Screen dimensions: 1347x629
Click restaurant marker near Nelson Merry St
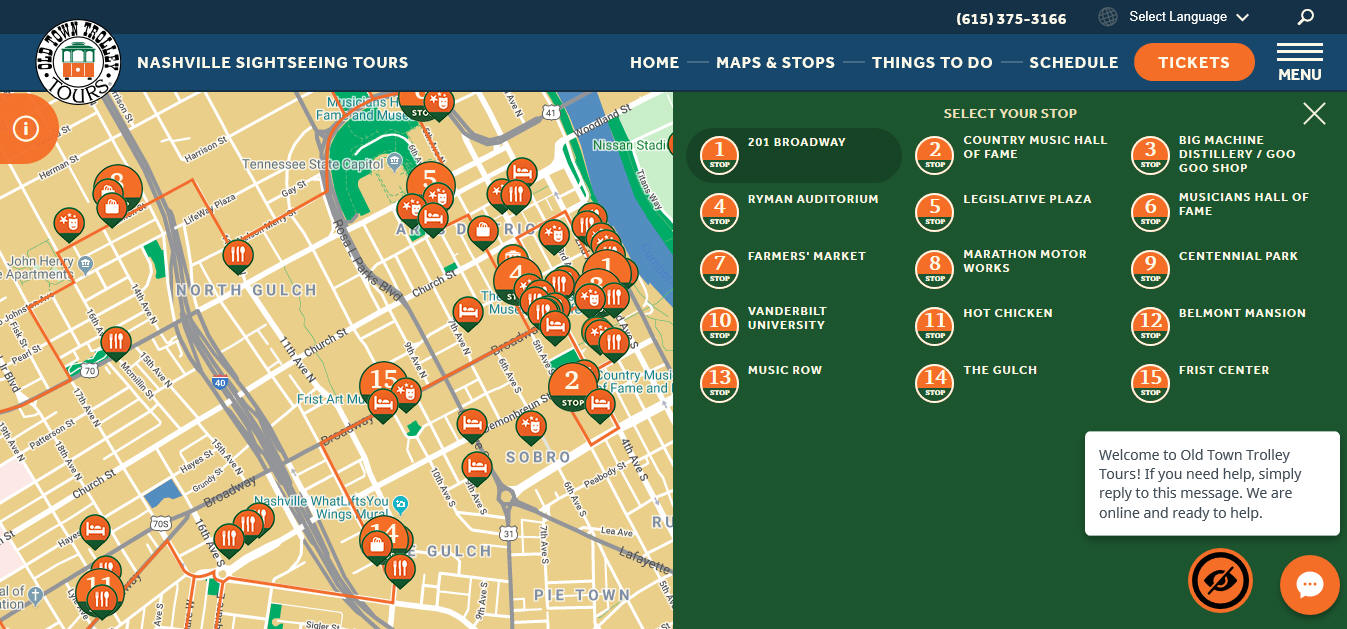(x=237, y=257)
